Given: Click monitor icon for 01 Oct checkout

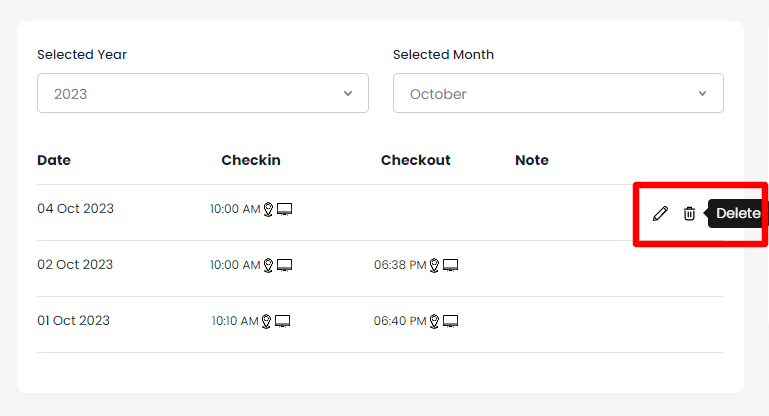Looking at the screenshot, I should [450, 321].
